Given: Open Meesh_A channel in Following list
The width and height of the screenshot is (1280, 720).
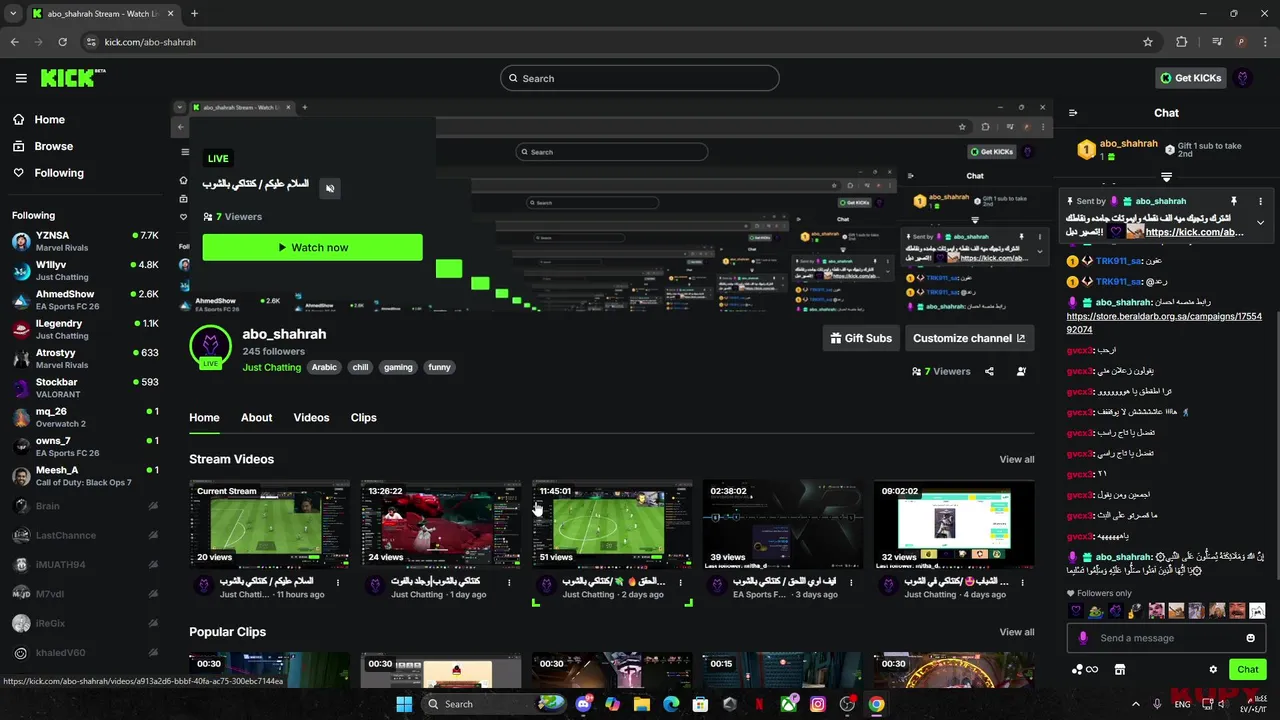Looking at the screenshot, I should point(85,476).
